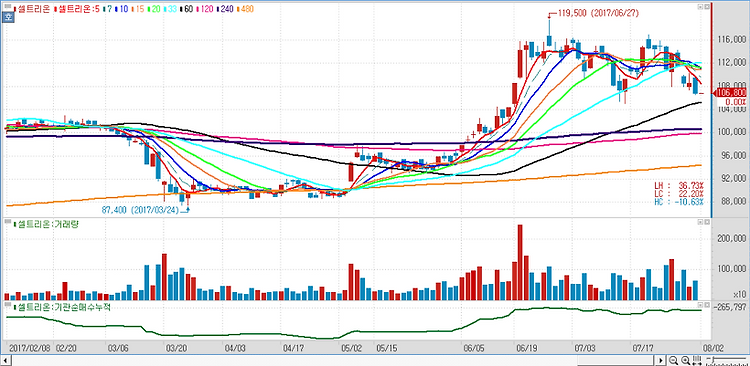
Task: Click the 05/02 date axis label
Action: point(352,348)
